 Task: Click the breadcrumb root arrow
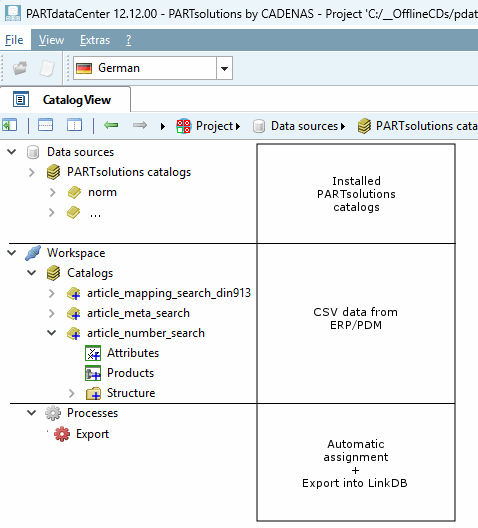(x=163, y=127)
